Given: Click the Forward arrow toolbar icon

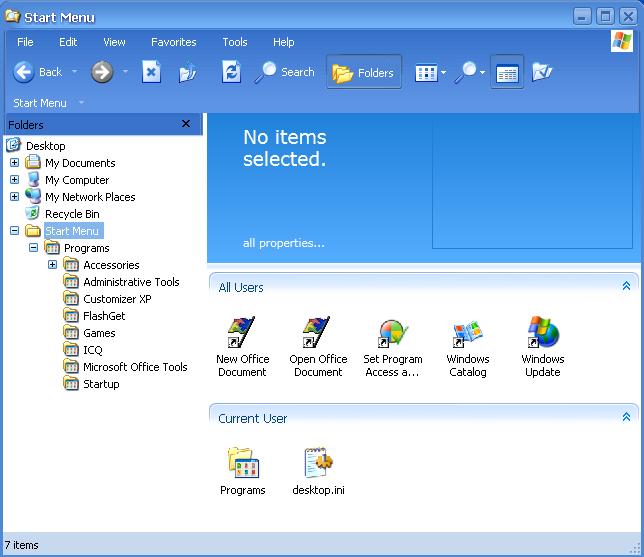Looking at the screenshot, I should pyautogui.click(x=102, y=72).
